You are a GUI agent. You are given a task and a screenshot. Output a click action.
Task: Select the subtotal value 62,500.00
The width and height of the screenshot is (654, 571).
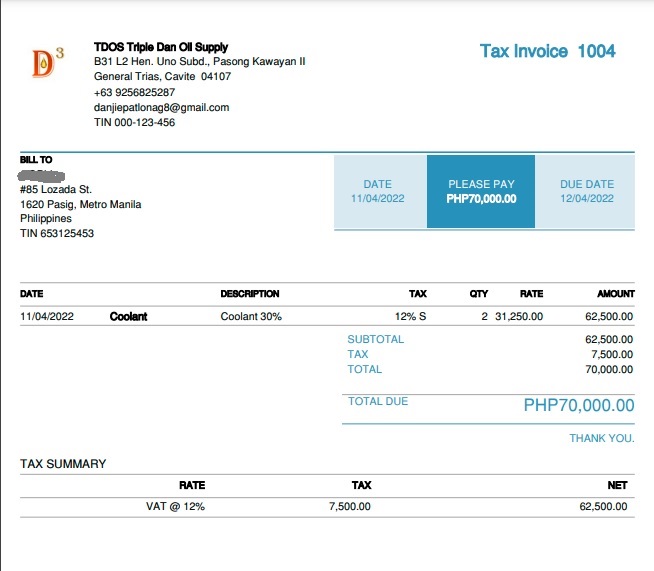(x=609, y=340)
